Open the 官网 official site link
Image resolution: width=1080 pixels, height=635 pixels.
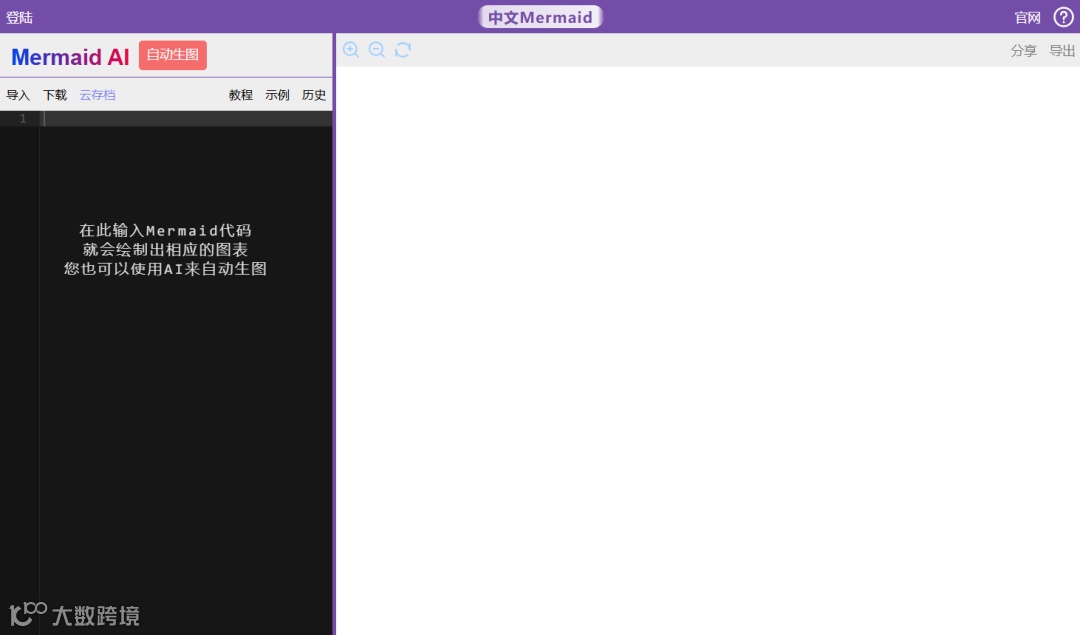tap(1027, 18)
